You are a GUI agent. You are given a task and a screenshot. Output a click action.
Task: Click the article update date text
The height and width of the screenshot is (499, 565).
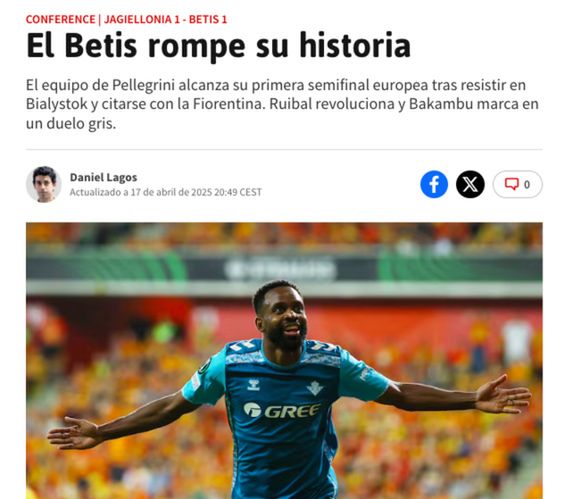click(x=166, y=192)
